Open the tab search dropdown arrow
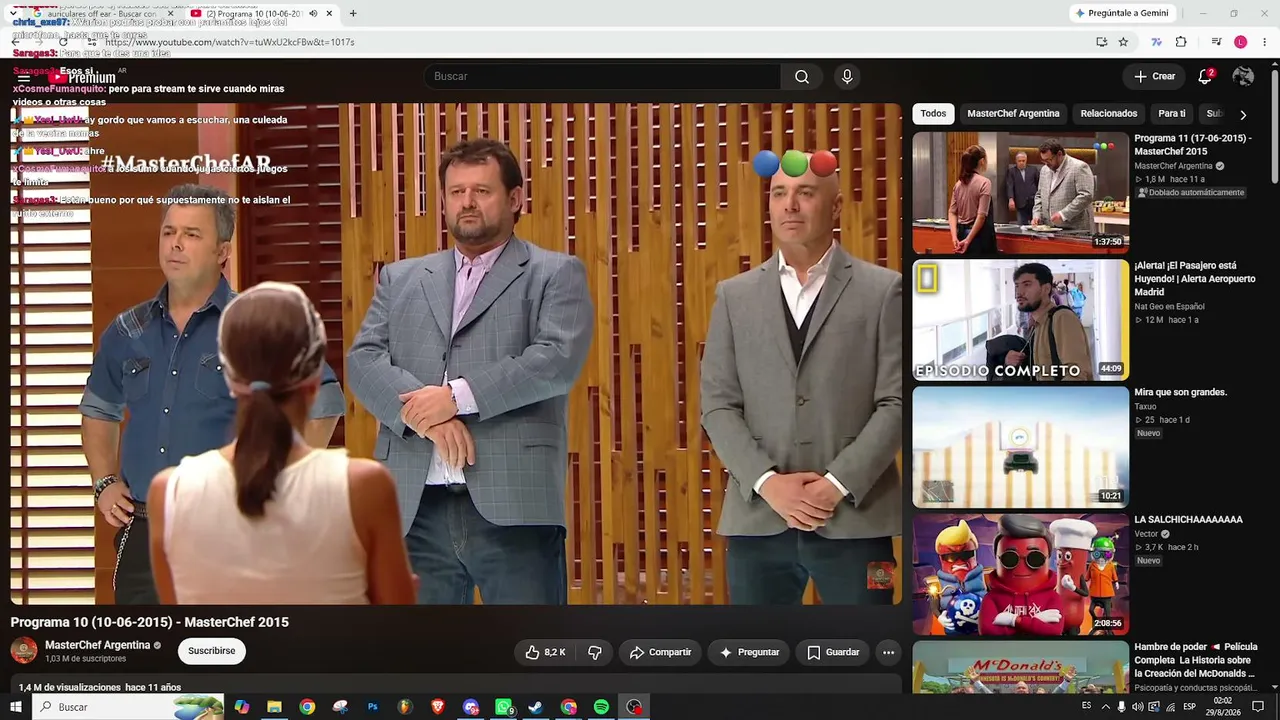The width and height of the screenshot is (1280, 720). tap(13, 13)
